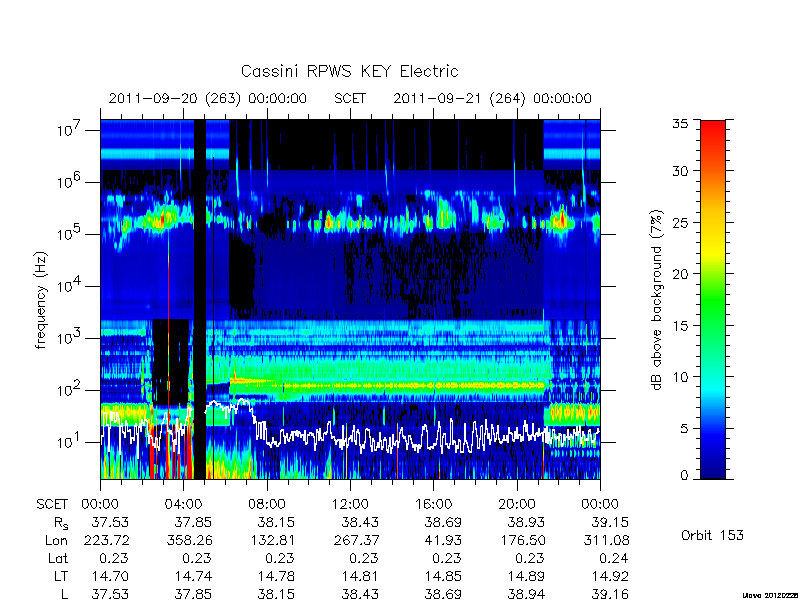The image size is (800, 600).
Task: Select end date 2011-09-21 (264) 00:00:00
Action: point(492,98)
